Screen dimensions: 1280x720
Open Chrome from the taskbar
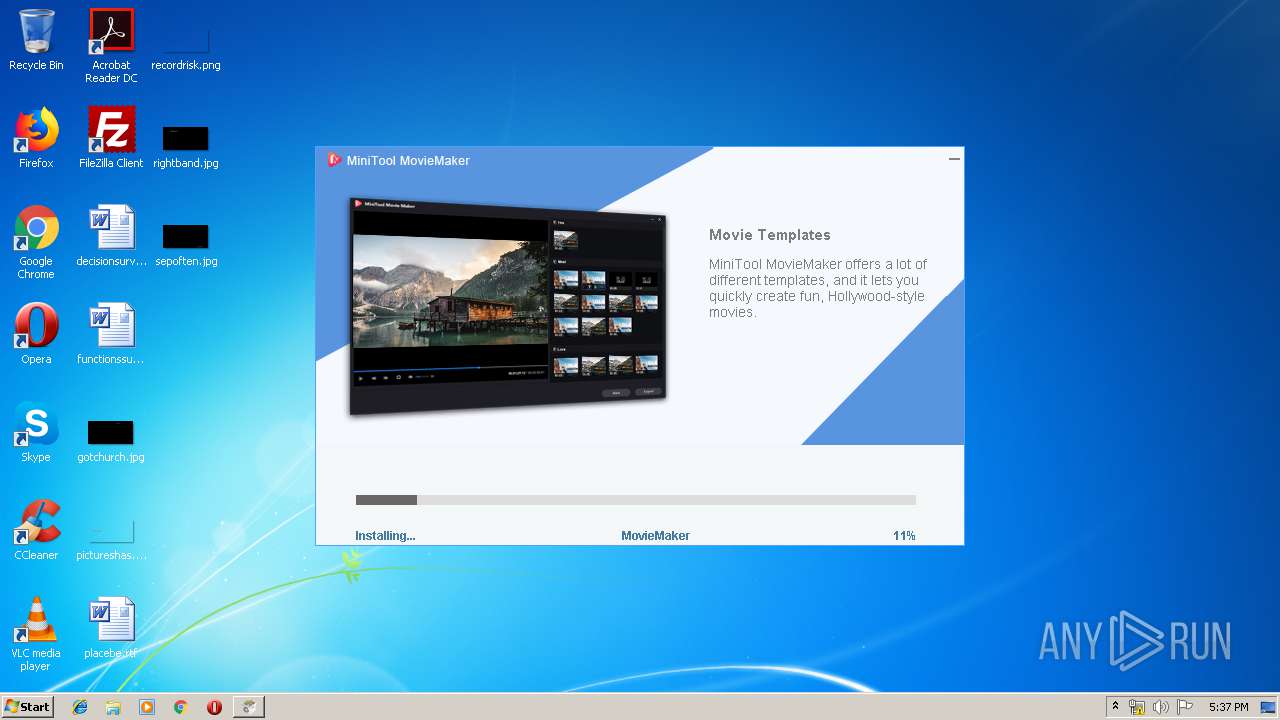point(181,707)
